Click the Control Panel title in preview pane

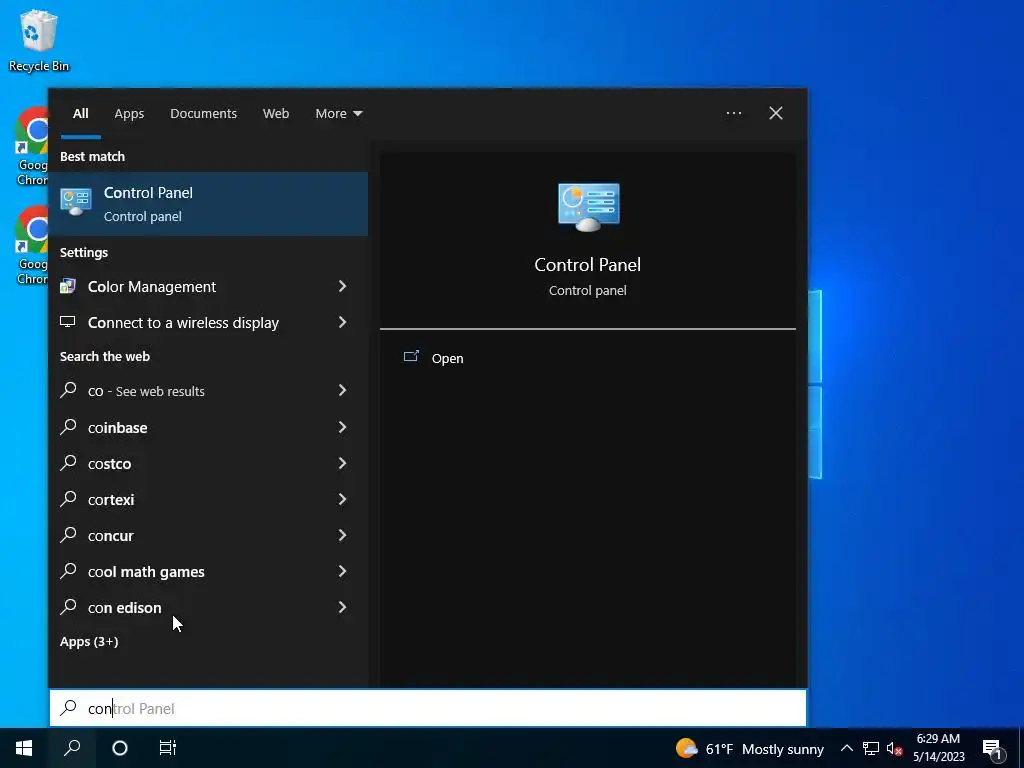point(588,264)
